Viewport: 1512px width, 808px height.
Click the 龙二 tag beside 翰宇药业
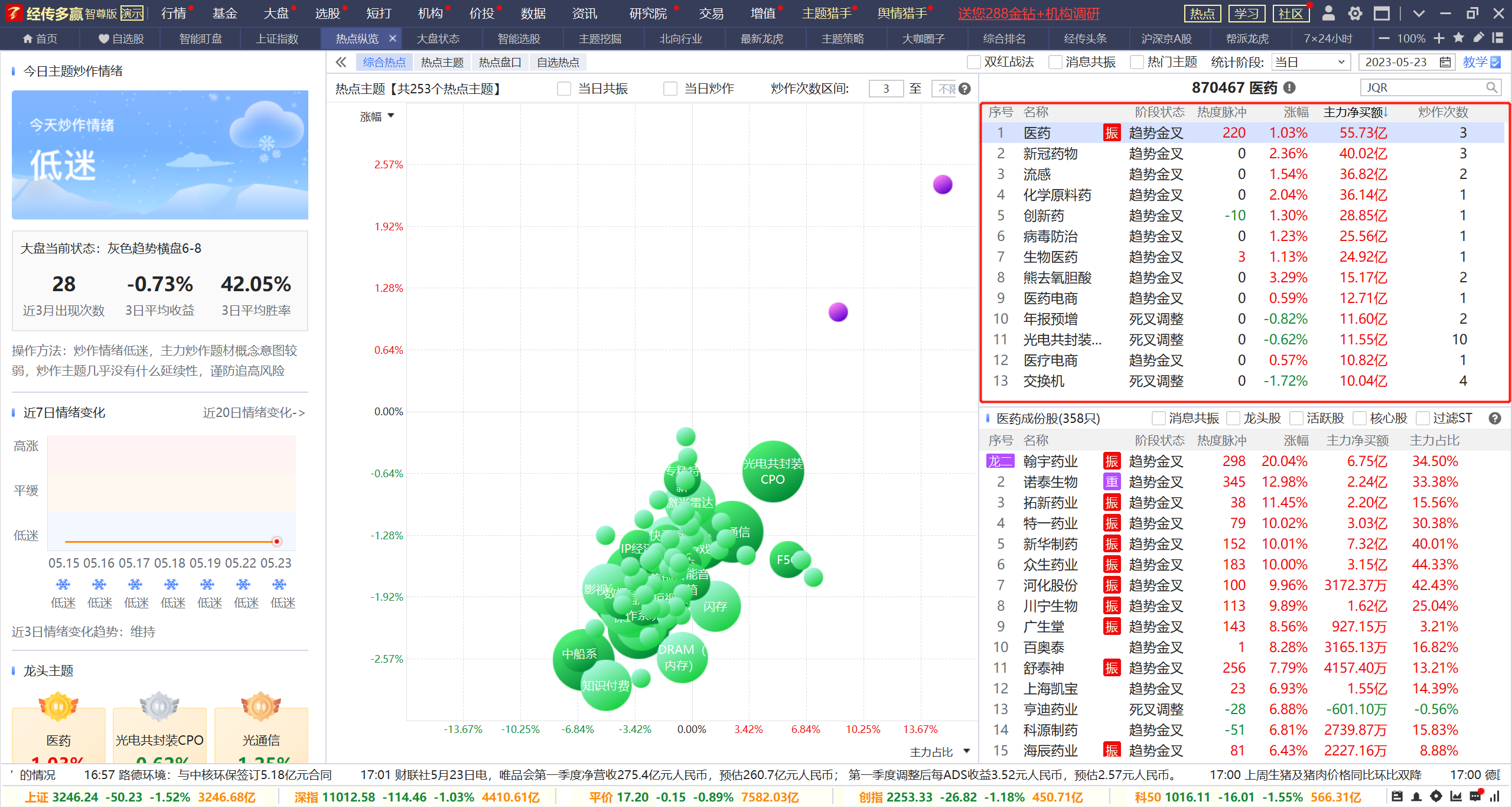(999, 461)
